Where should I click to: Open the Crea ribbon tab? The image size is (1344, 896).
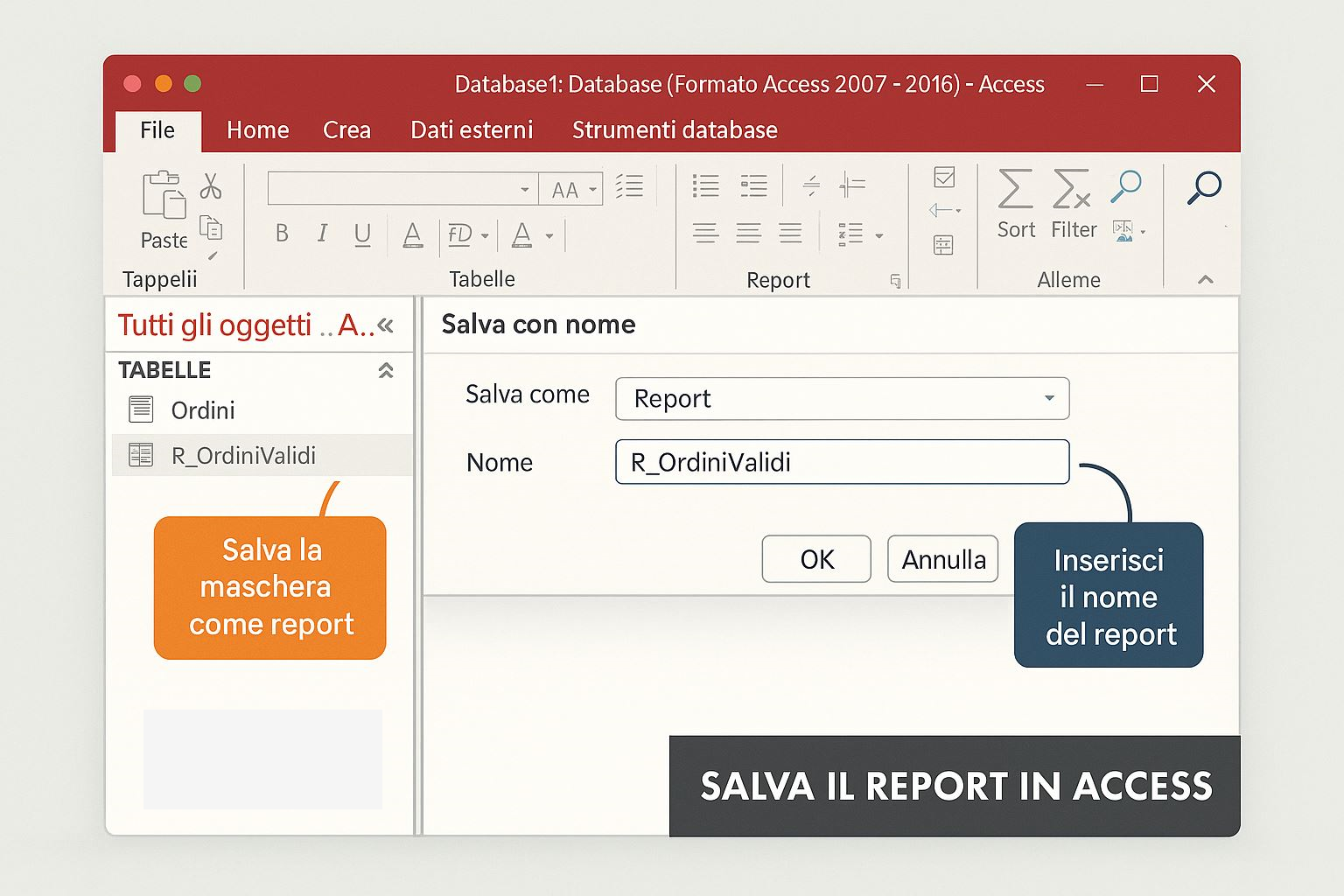(346, 130)
